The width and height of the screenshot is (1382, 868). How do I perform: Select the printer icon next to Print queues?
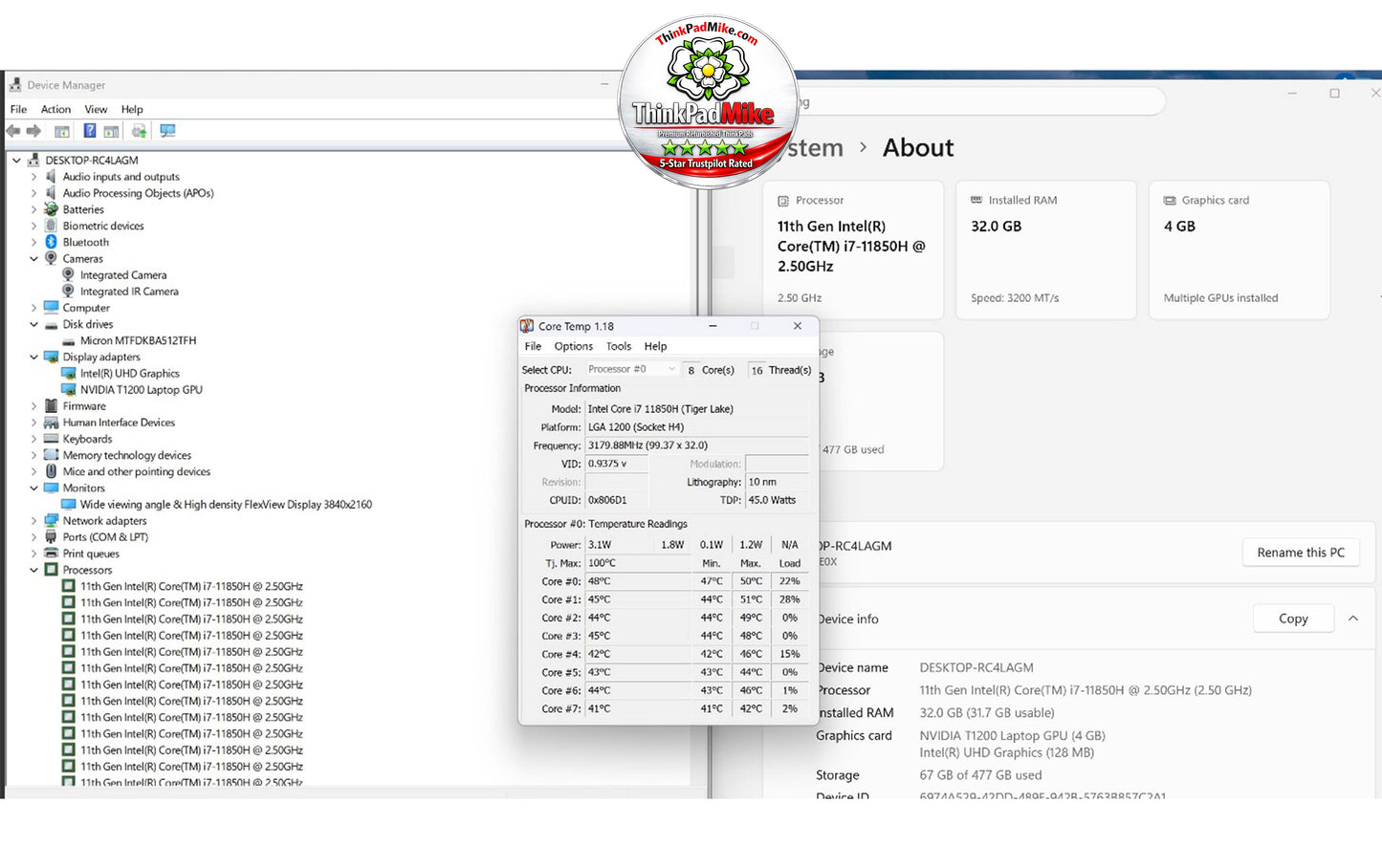51,553
